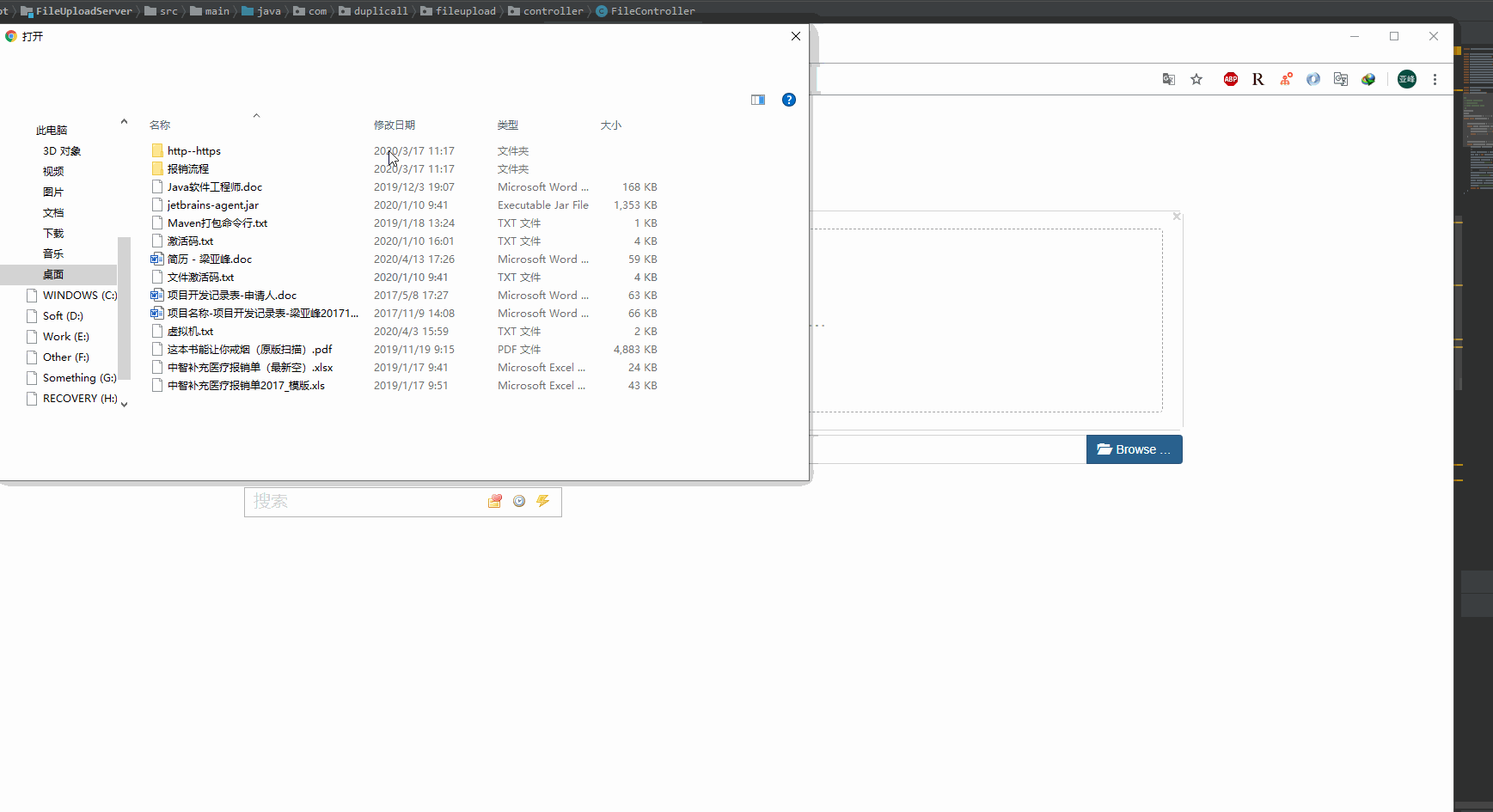This screenshot has width=1493, height=812.
Task: Click the blue help question mark icon
Action: 789,100
